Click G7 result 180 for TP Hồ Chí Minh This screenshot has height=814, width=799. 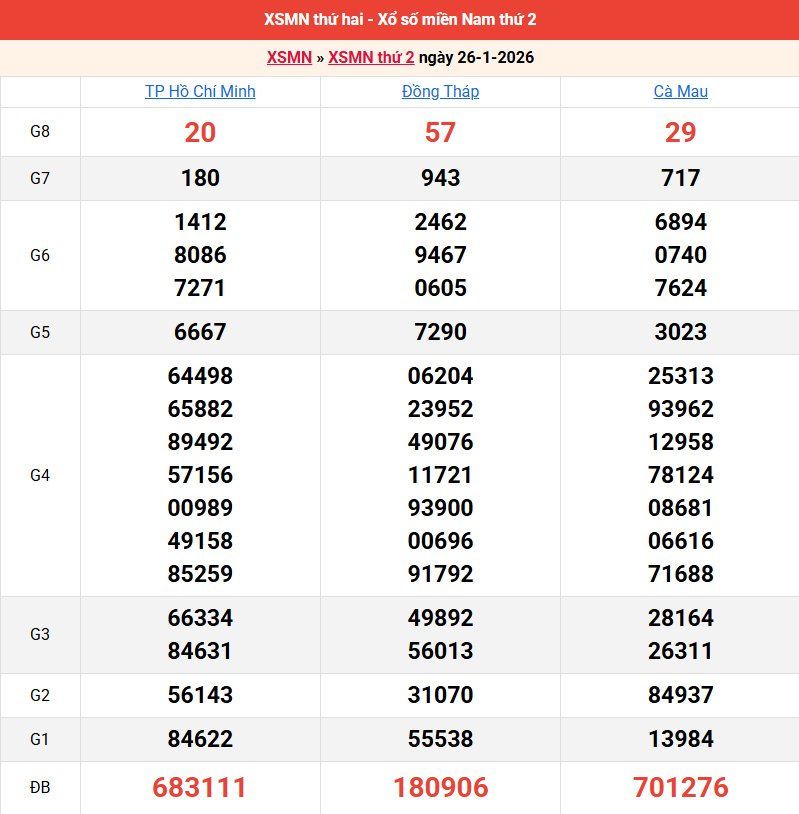(x=200, y=178)
